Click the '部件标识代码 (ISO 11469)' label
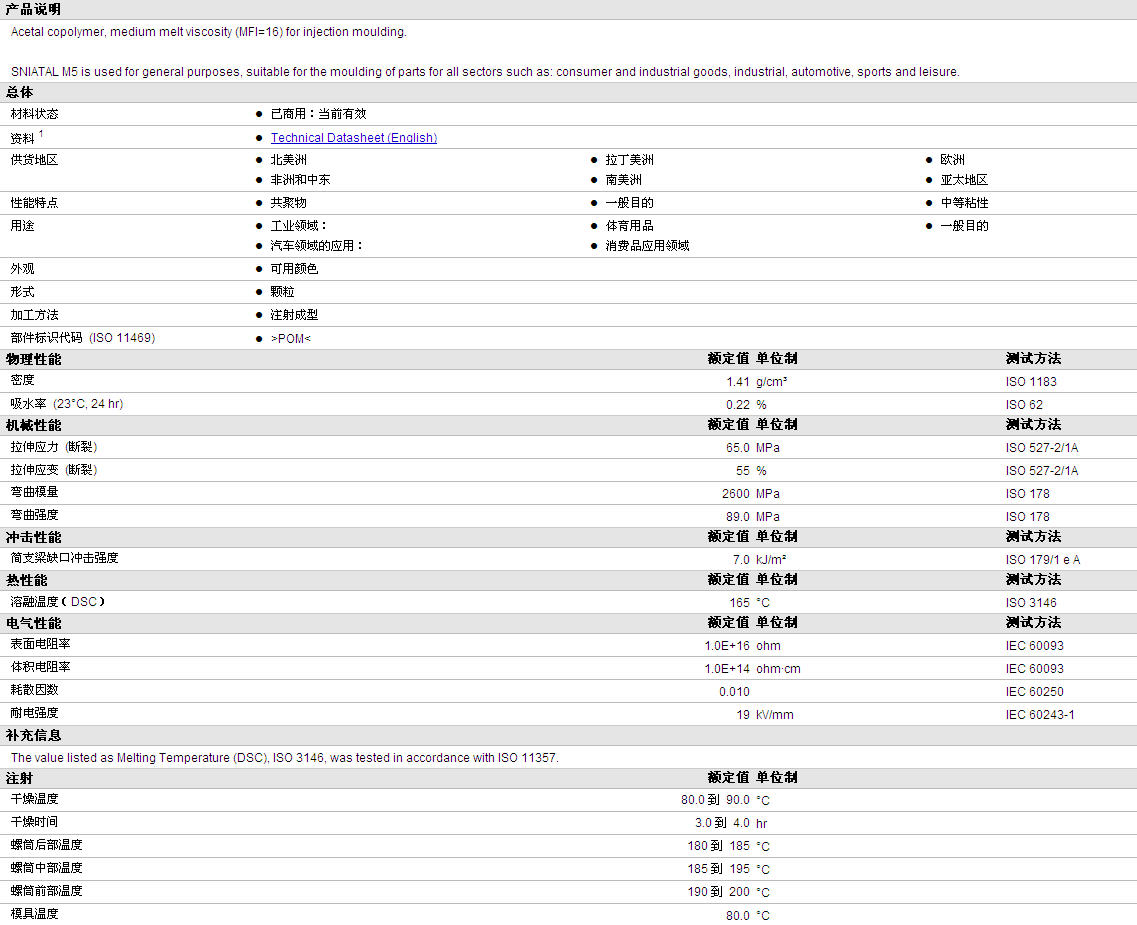The image size is (1137, 925). (83, 338)
